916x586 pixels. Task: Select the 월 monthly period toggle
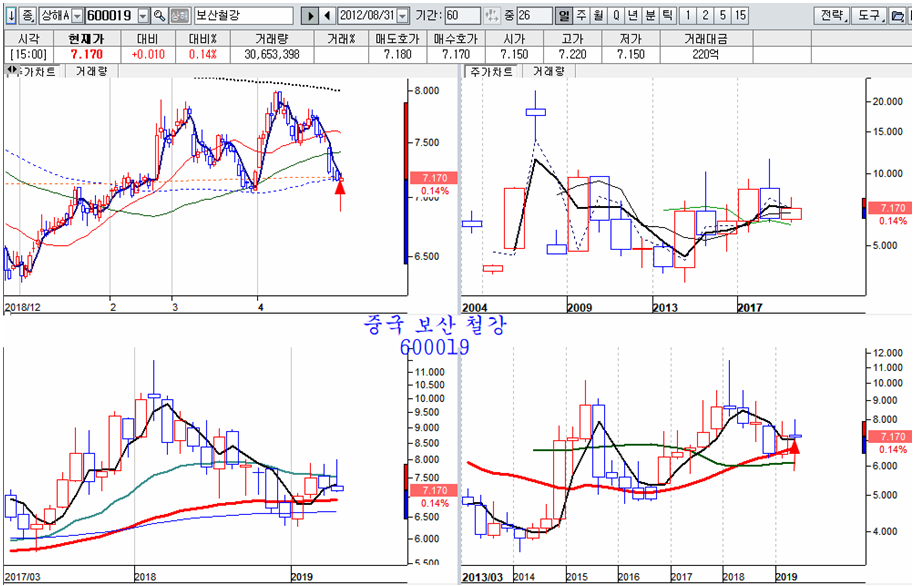click(x=598, y=15)
